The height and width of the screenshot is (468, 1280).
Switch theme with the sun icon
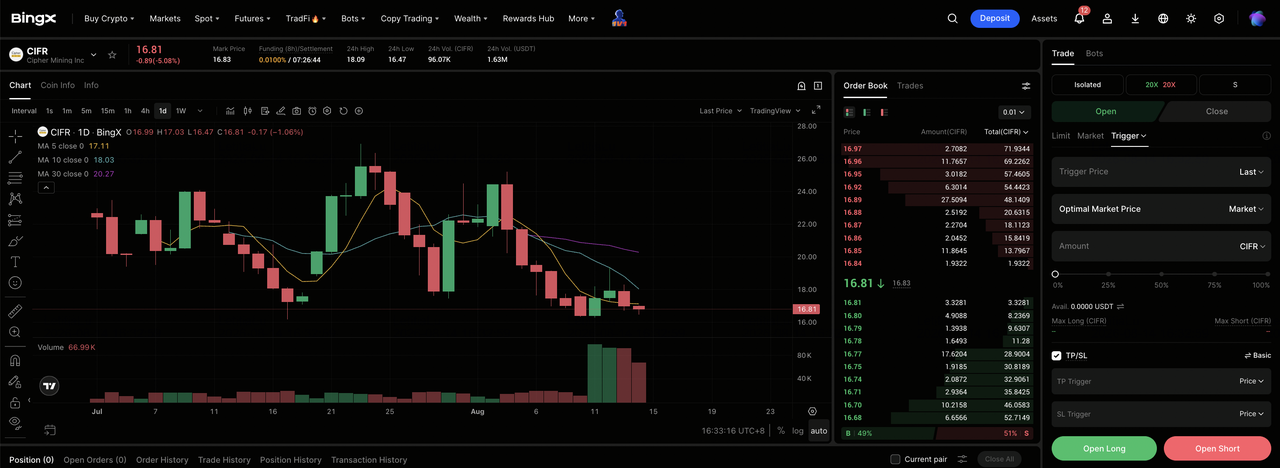point(1191,18)
